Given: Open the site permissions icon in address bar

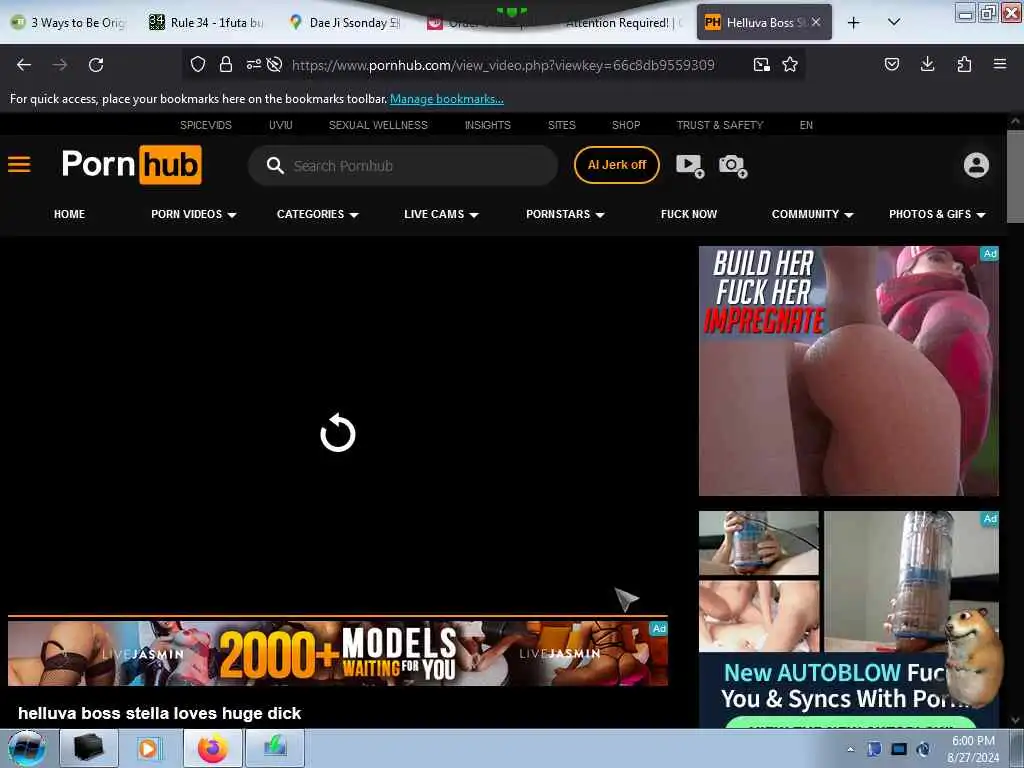Looking at the screenshot, I should click(x=253, y=64).
